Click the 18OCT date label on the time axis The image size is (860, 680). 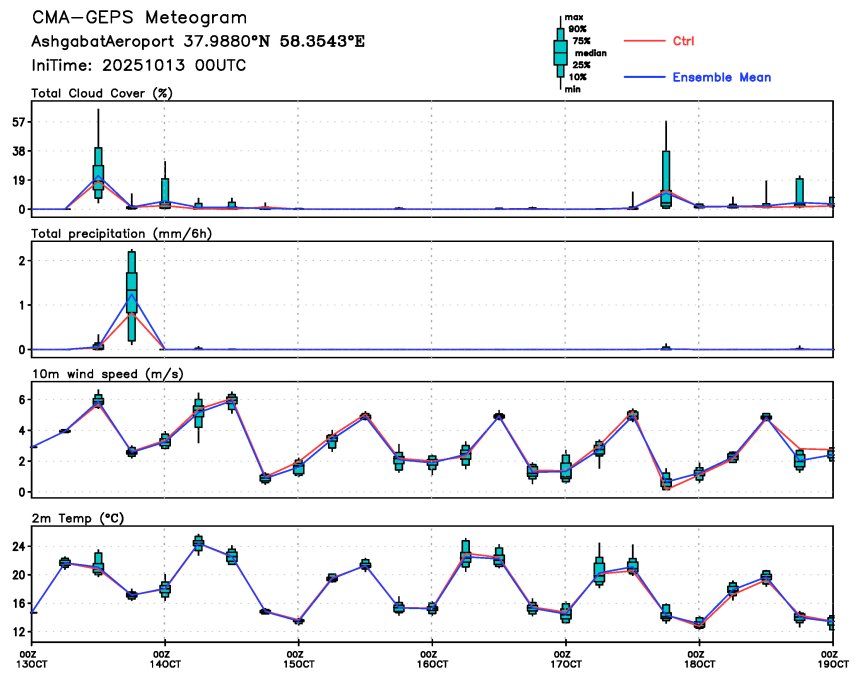pos(699,661)
